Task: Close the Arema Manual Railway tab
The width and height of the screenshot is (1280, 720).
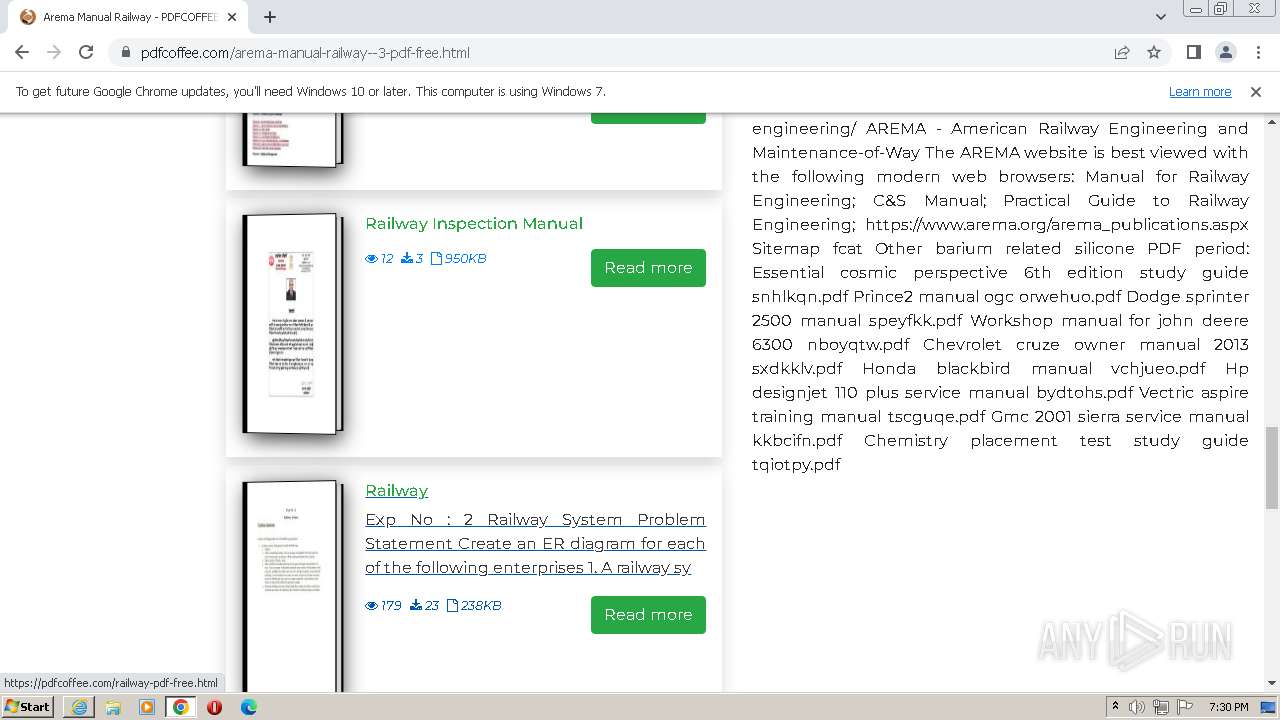Action: (x=233, y=17)
